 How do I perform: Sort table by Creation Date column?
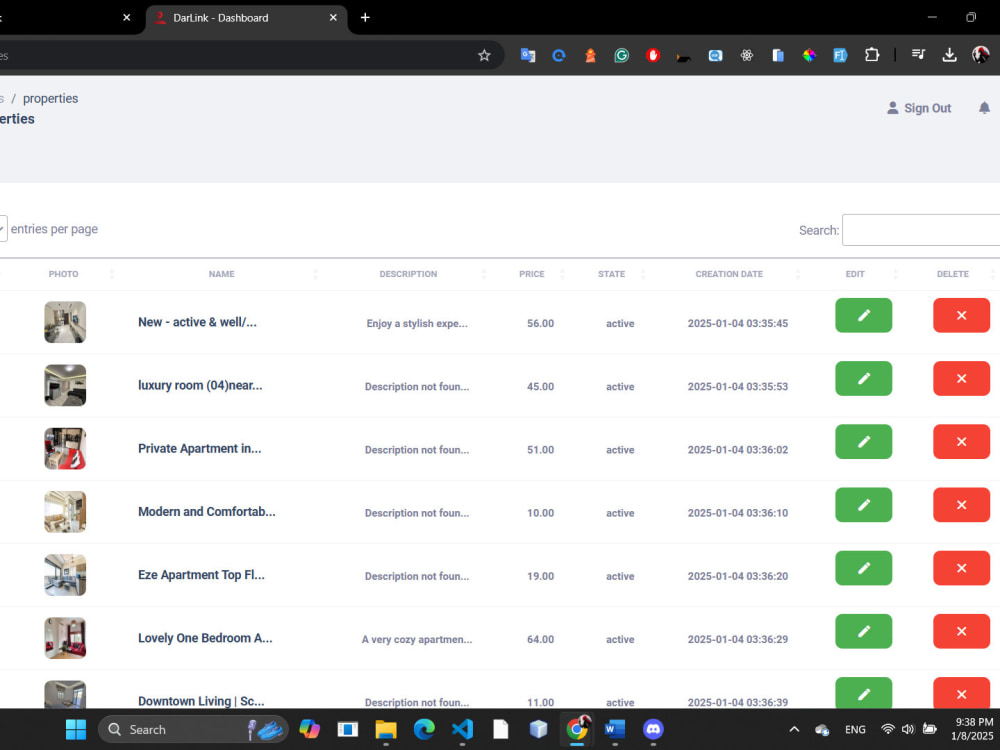pos(729,274)
